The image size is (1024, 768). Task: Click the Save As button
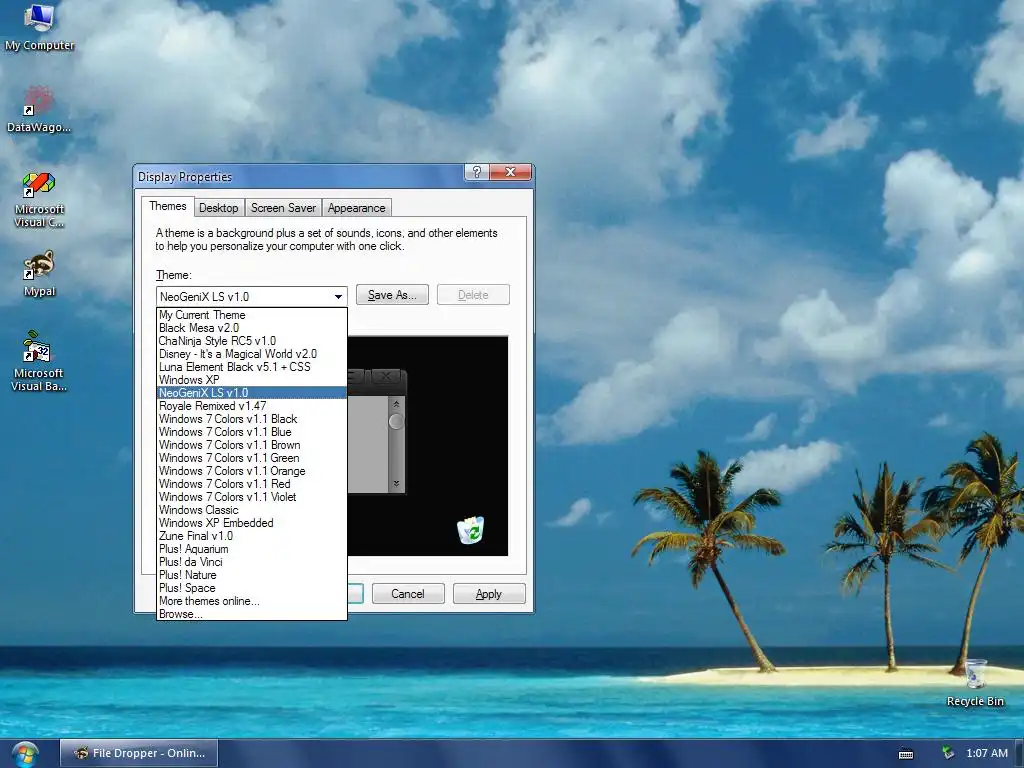[x=392, y=295]
